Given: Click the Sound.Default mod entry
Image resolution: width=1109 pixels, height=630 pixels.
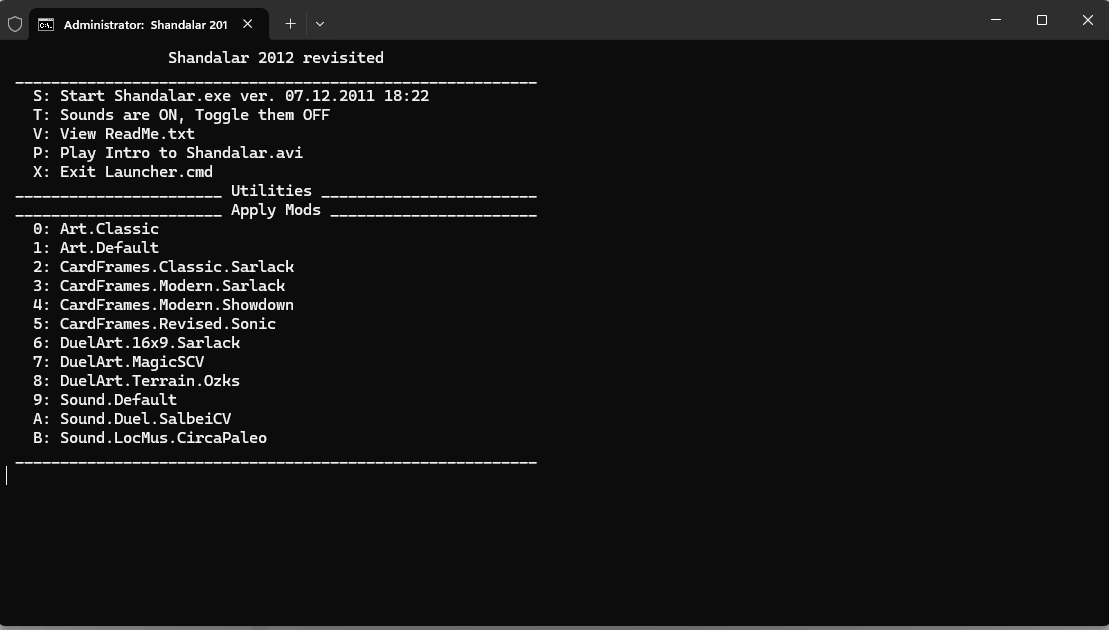Looking at the screenshot, I should point(105,400).
